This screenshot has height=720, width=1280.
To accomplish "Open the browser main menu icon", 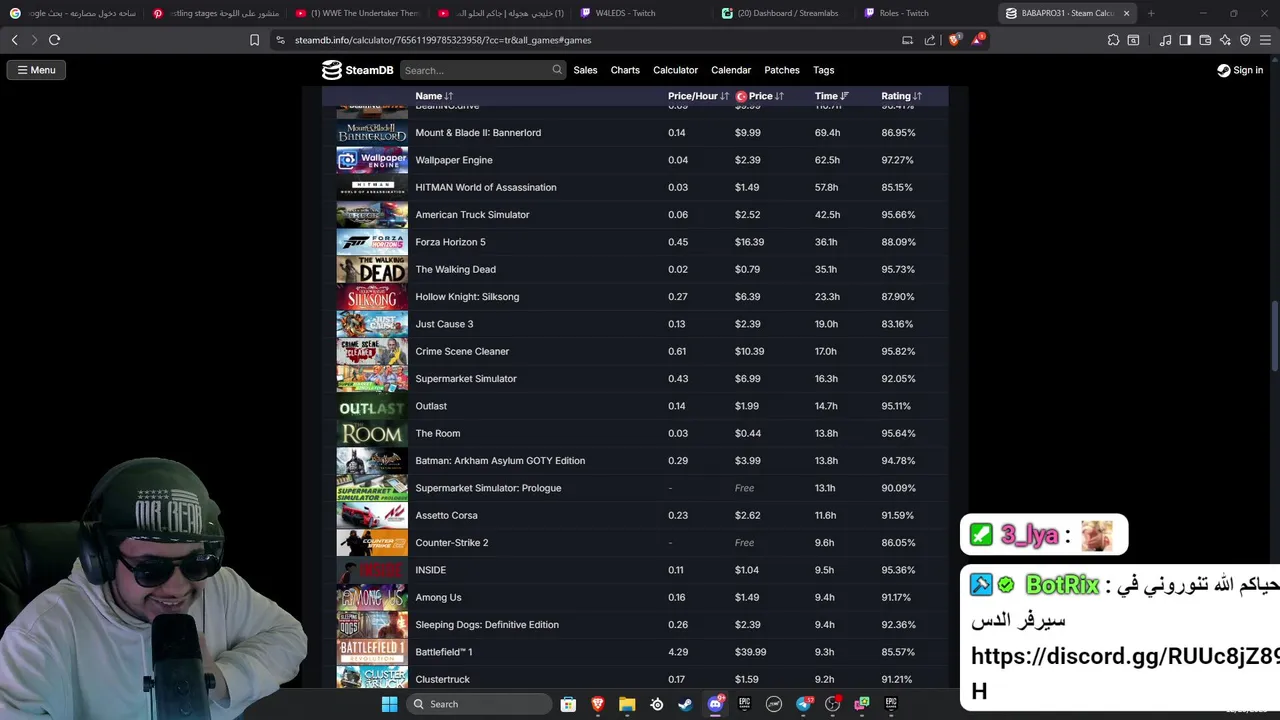I will pyautogui.click(x=1266, y=40).
